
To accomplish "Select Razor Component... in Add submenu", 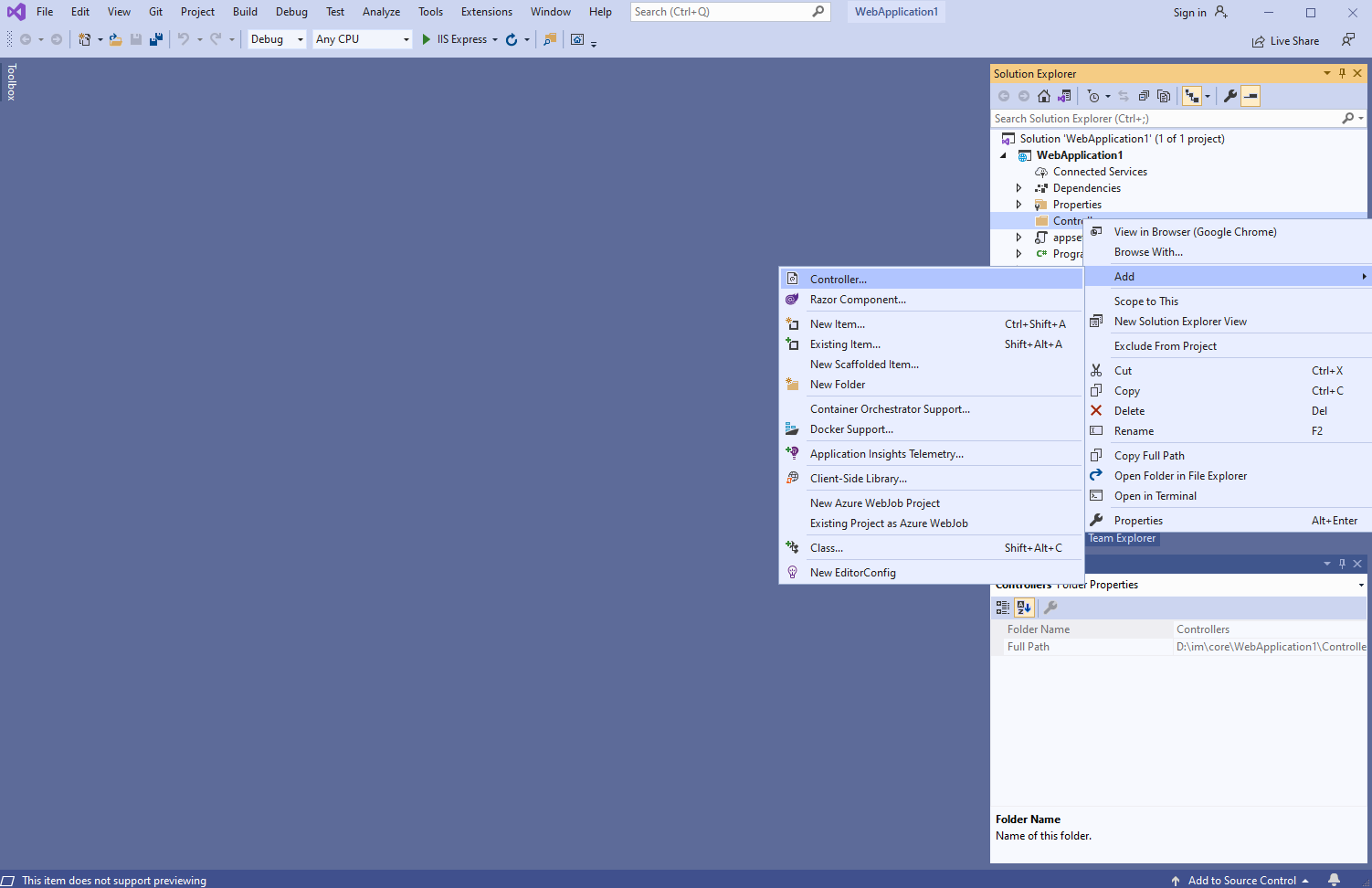I will click(x=931, y=300).
